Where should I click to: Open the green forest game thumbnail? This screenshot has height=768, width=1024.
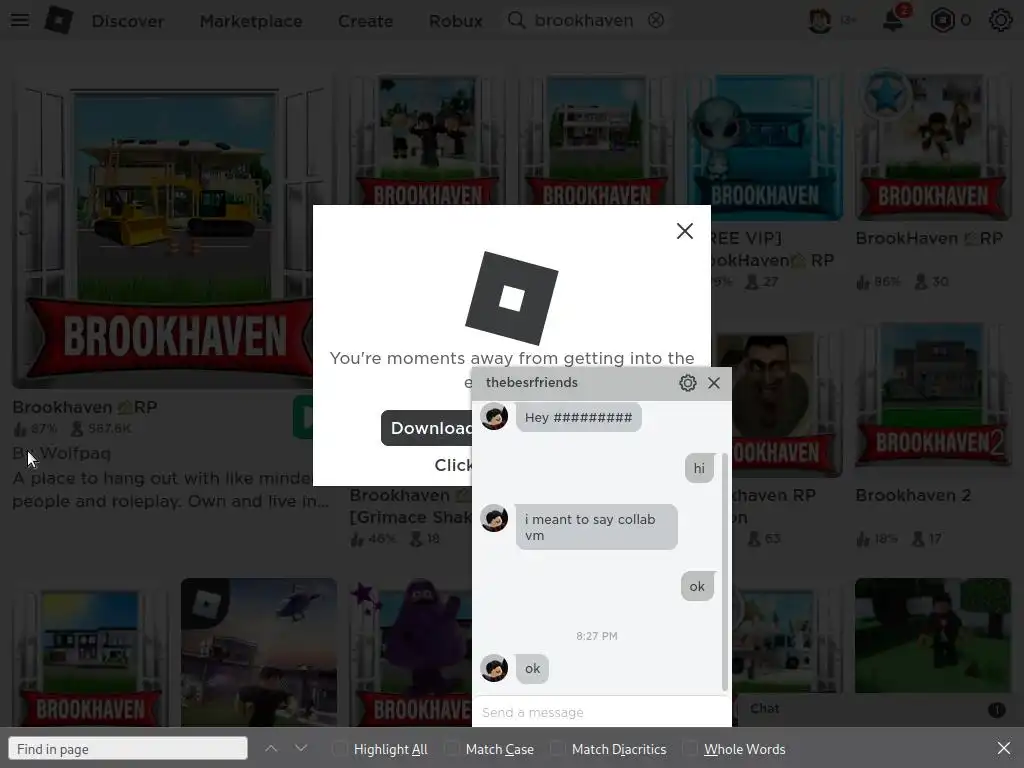(933, 635)
